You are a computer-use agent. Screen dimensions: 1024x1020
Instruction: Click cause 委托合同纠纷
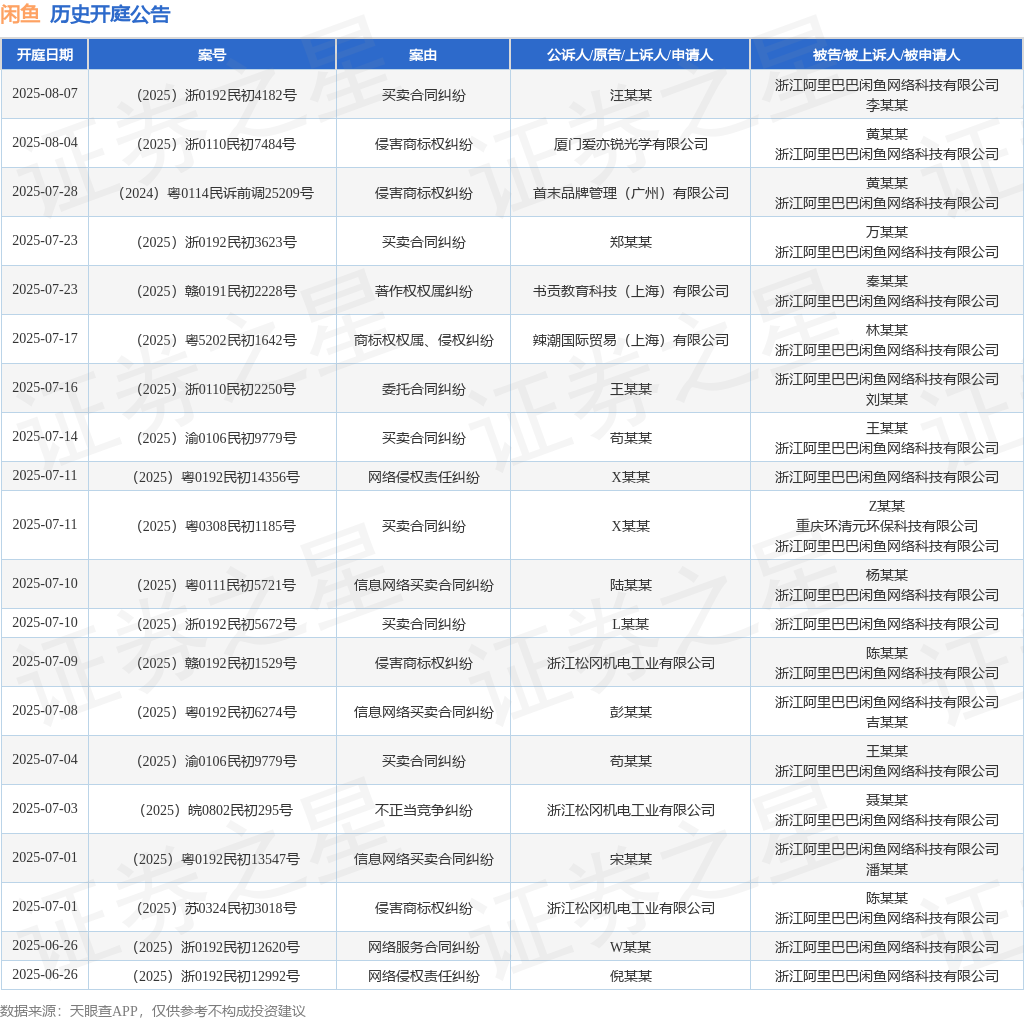click(x=423, y=389)
